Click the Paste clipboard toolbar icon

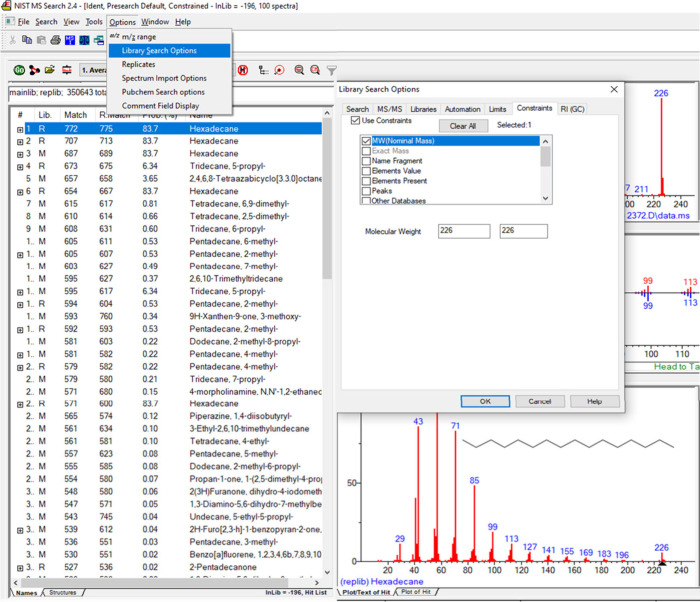(41, 40)
